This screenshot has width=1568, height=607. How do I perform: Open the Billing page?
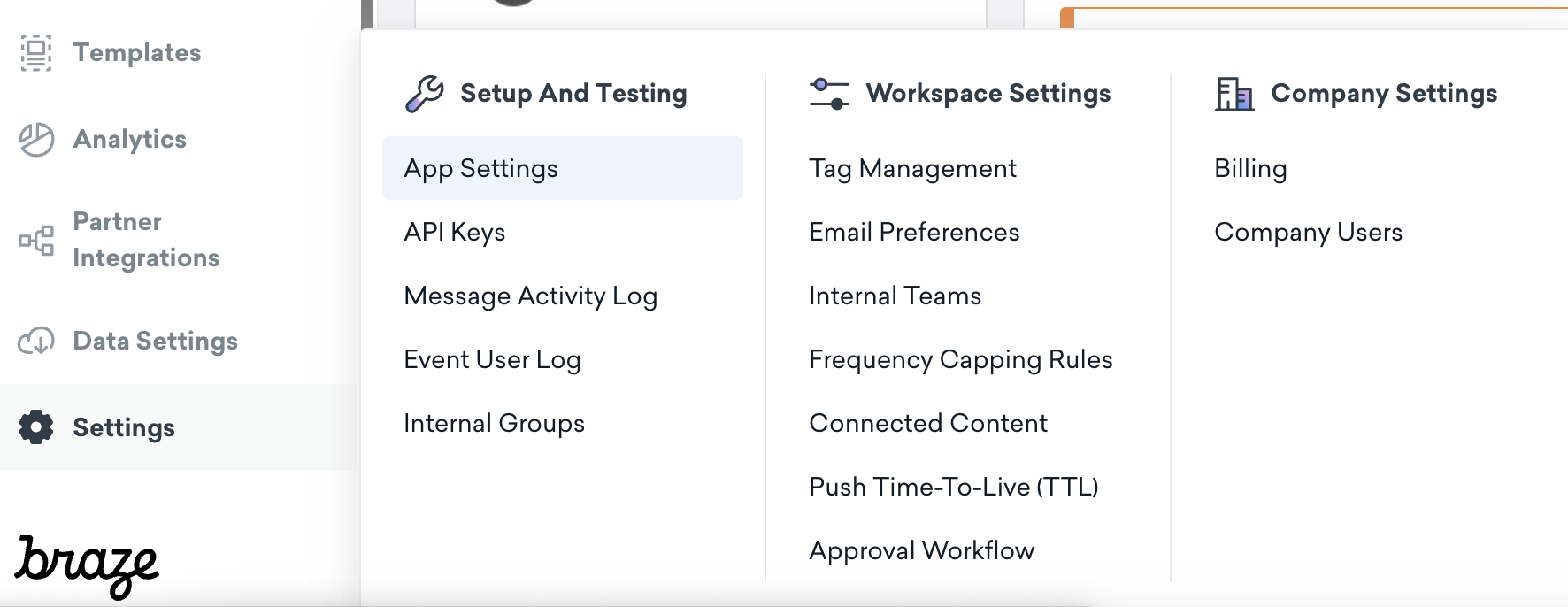[x=1250, y=168]
